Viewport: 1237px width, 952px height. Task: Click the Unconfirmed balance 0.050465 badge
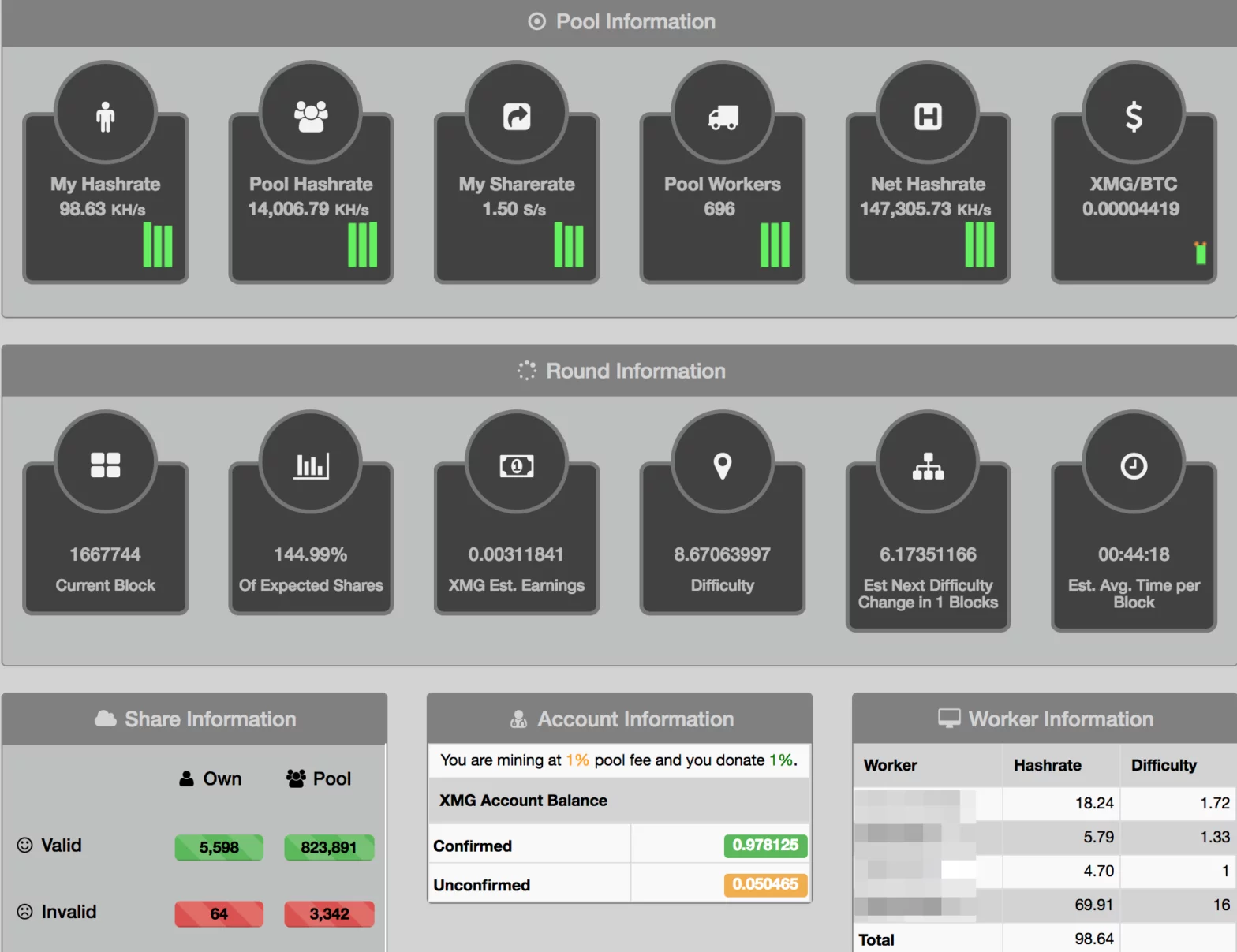(x=764, y=884)
